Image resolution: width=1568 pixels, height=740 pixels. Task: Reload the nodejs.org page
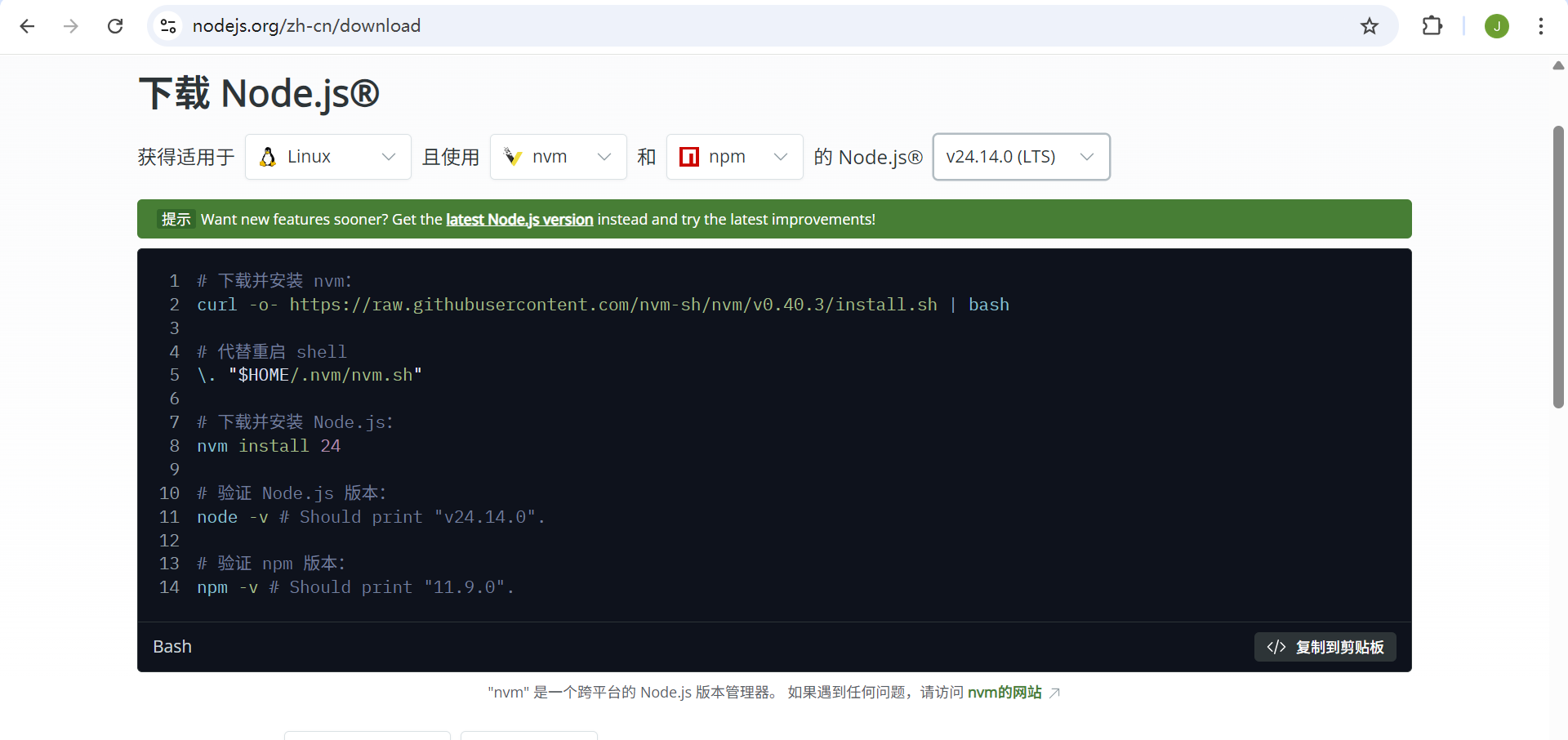click(x=115, y=26)
